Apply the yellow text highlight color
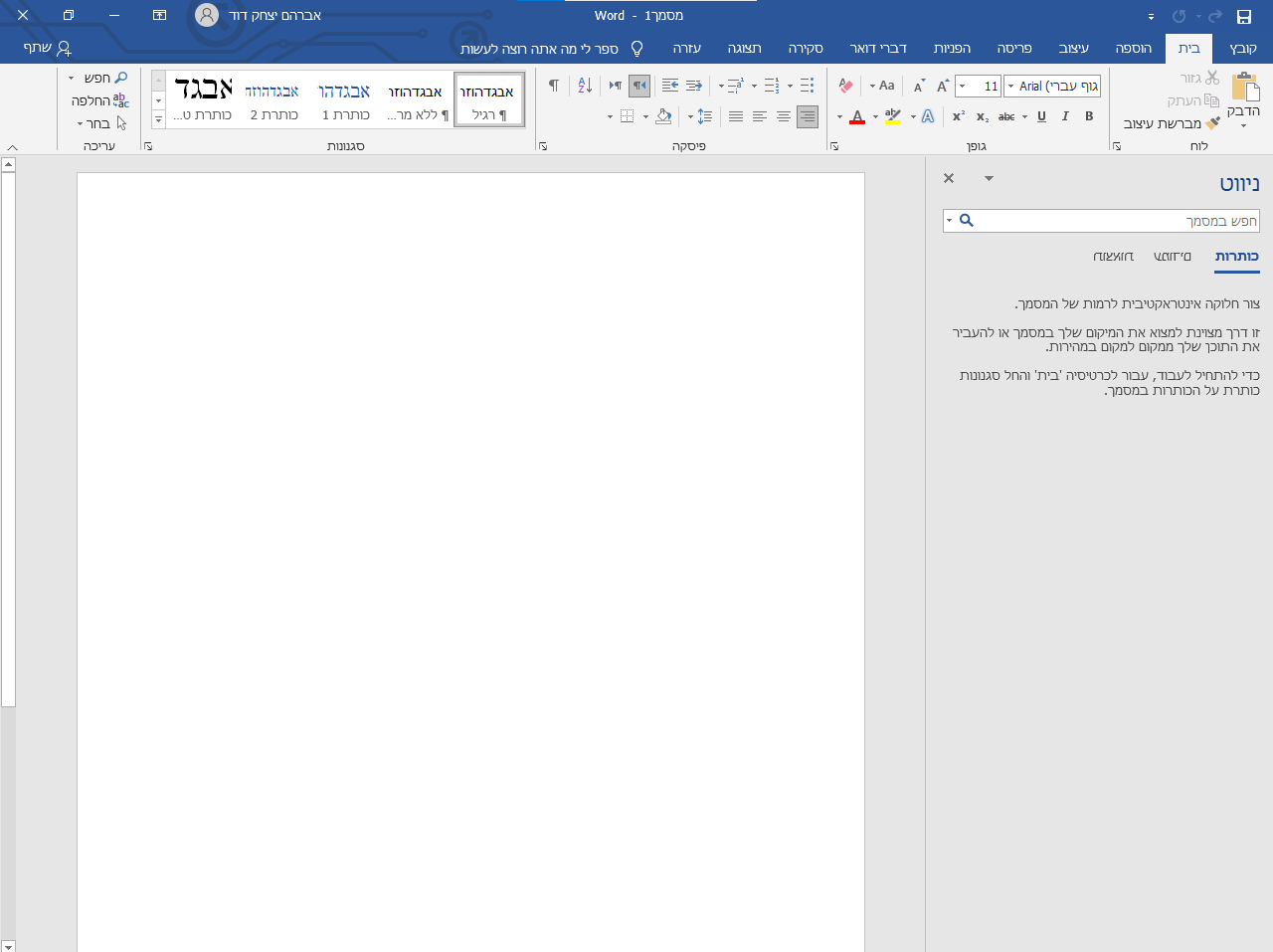Screen dimensions: 1273x952 (893, 116)
